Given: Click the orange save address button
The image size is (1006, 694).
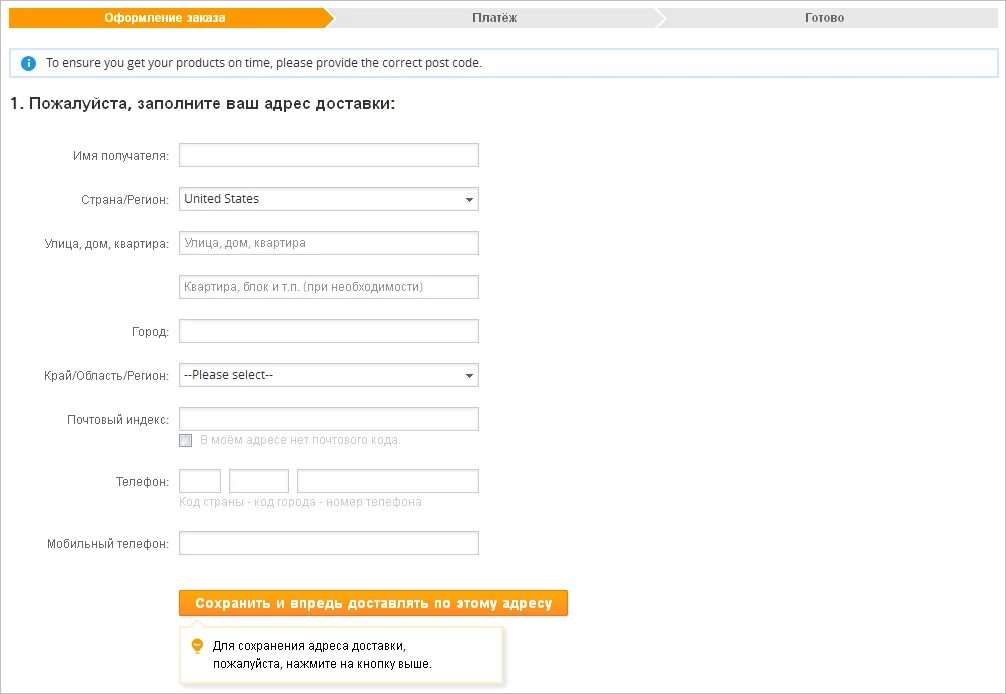Looking at the screenshot, I should [373, 603].
